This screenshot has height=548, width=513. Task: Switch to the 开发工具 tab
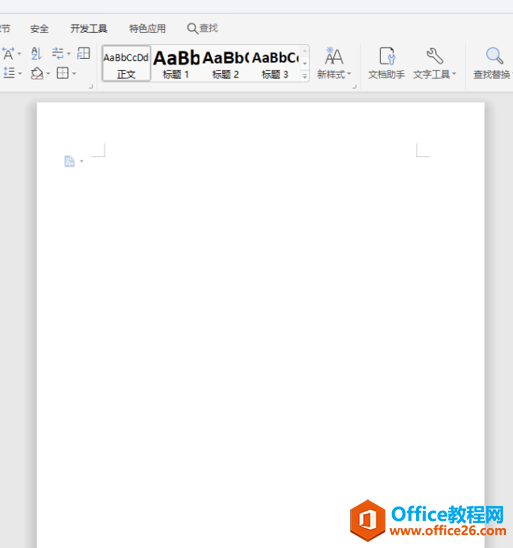coord(88,28)
